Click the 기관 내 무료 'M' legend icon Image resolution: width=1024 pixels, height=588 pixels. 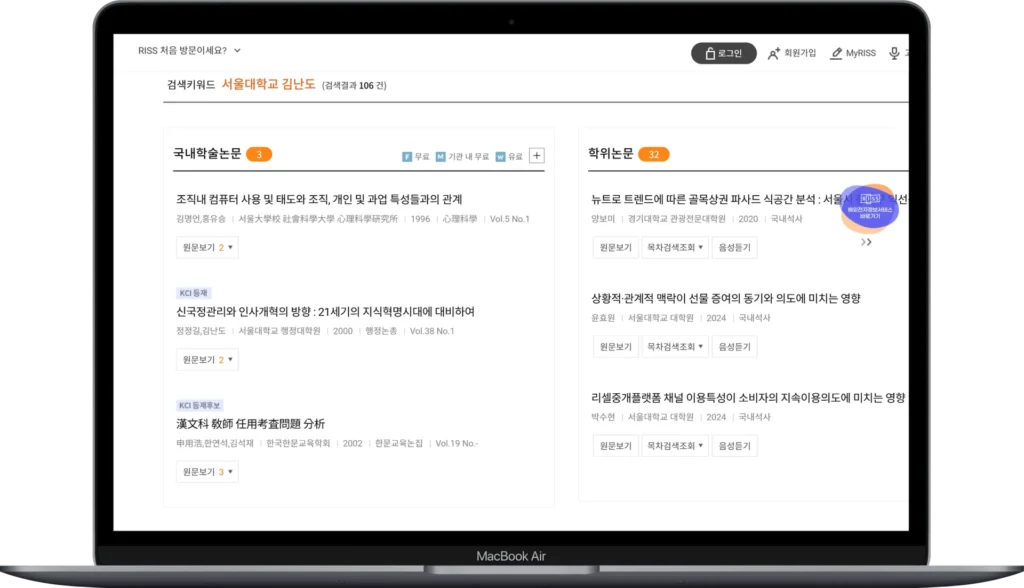(x=440, y=157)
